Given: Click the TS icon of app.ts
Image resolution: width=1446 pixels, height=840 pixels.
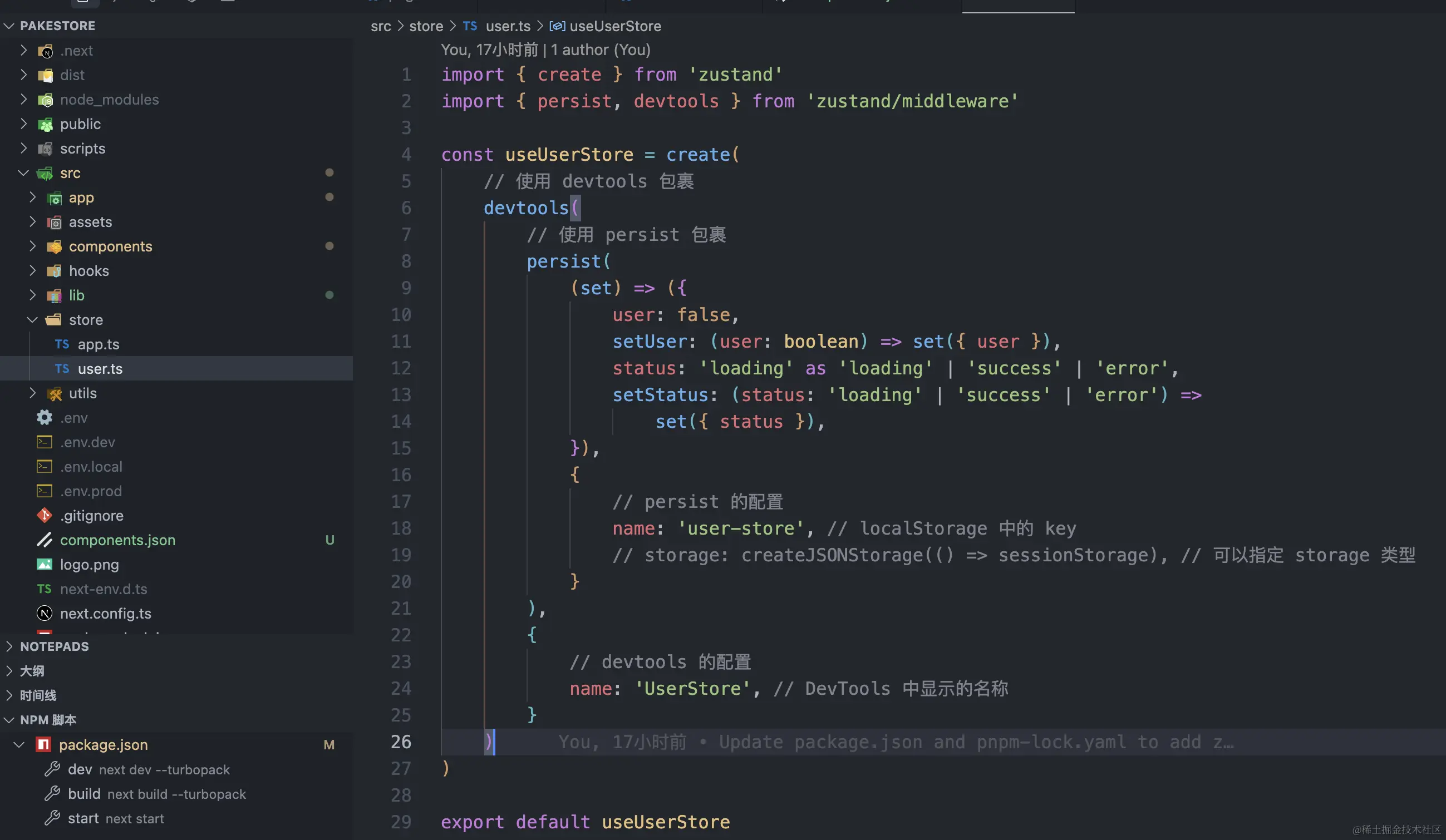Looking at the screenshot, I should pos(62,344).
